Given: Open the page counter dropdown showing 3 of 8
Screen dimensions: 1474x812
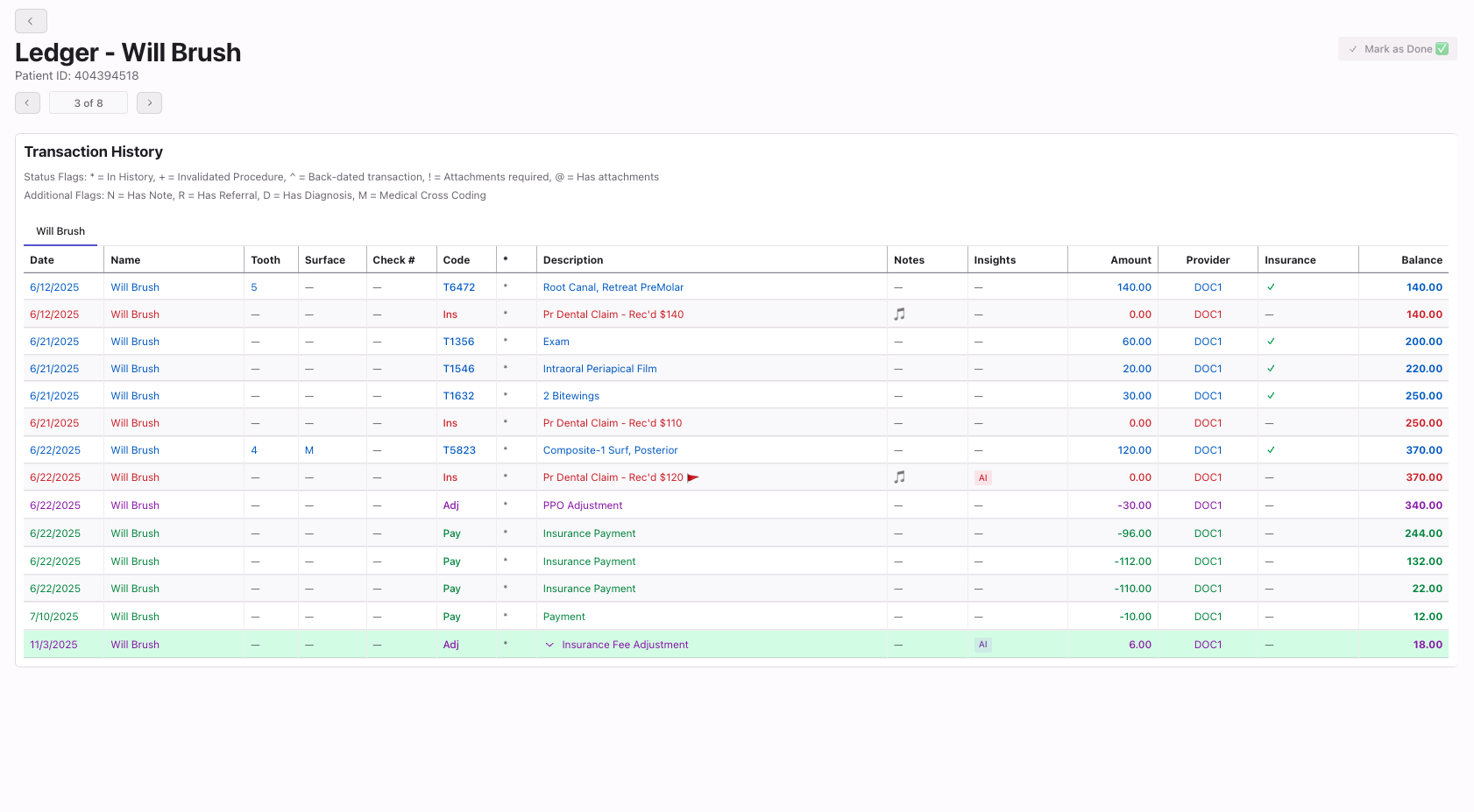Looking at the screenshot, I should [x=88, y=102].
